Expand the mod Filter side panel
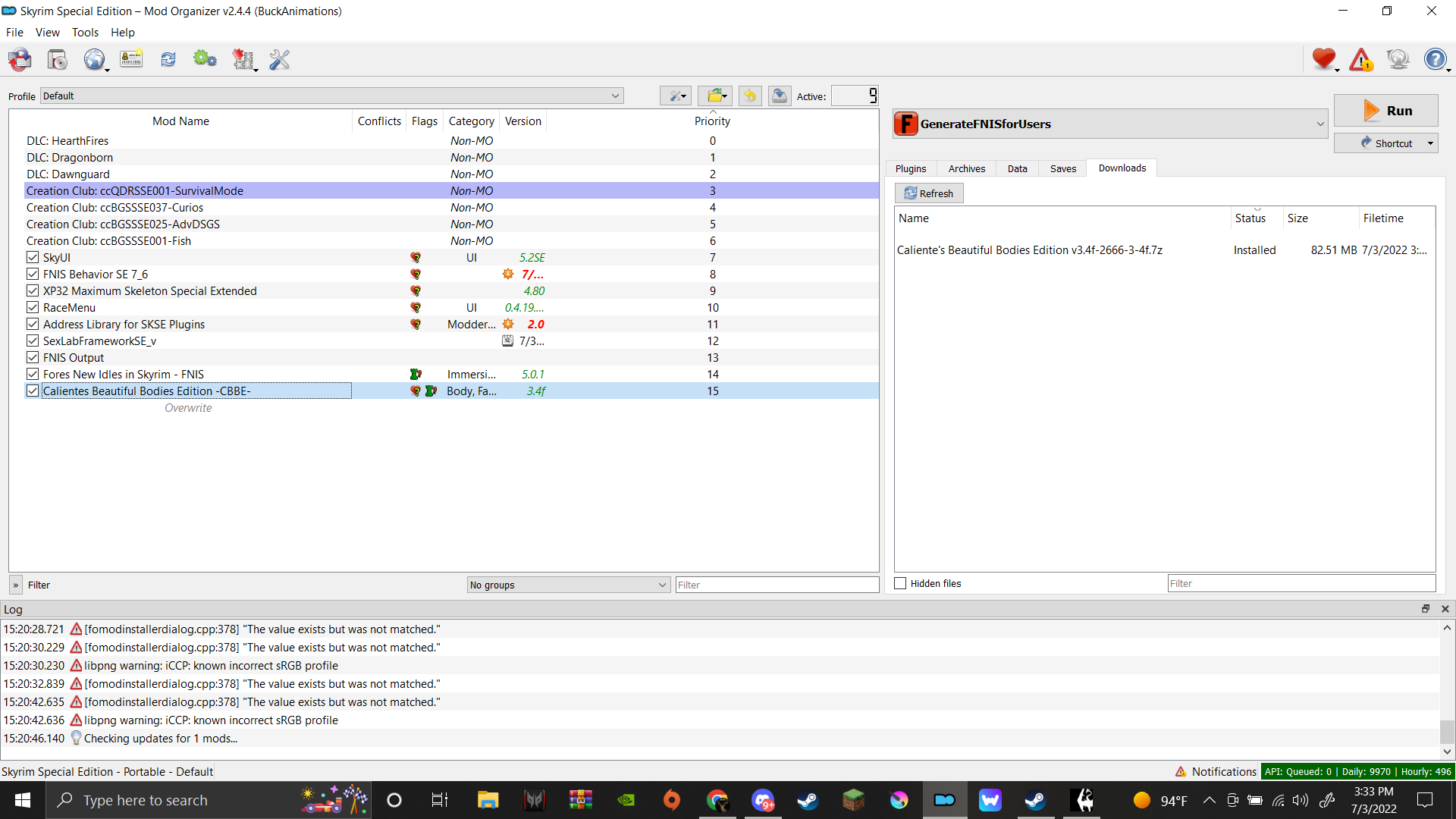Image resolution: width=1456 pixels, height=819 pixels. (x=15, y=585)
